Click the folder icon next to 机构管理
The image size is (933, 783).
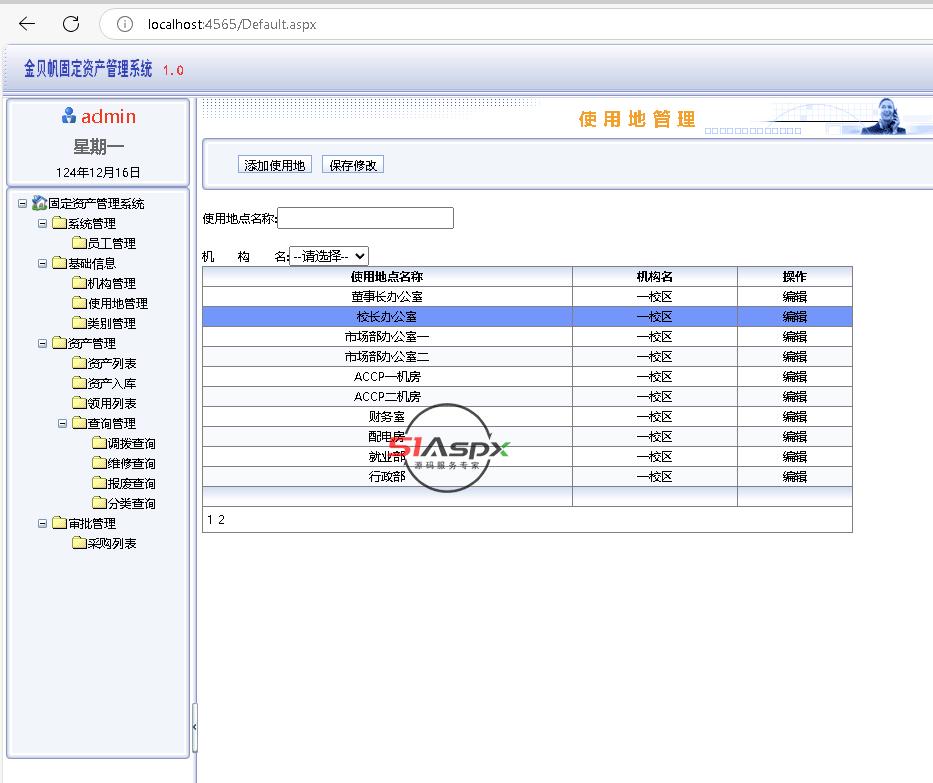79,283
